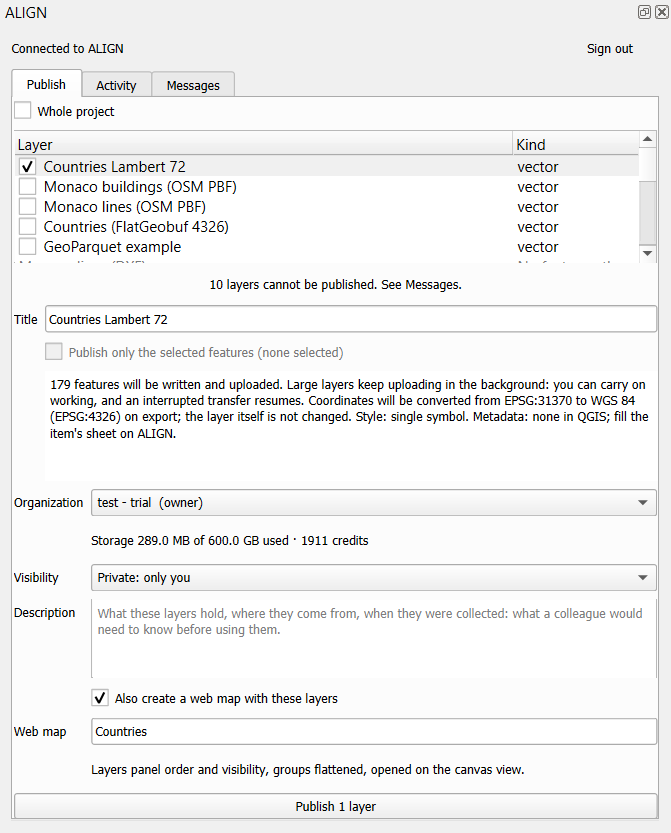Click the Layer column header

[263, 144]
